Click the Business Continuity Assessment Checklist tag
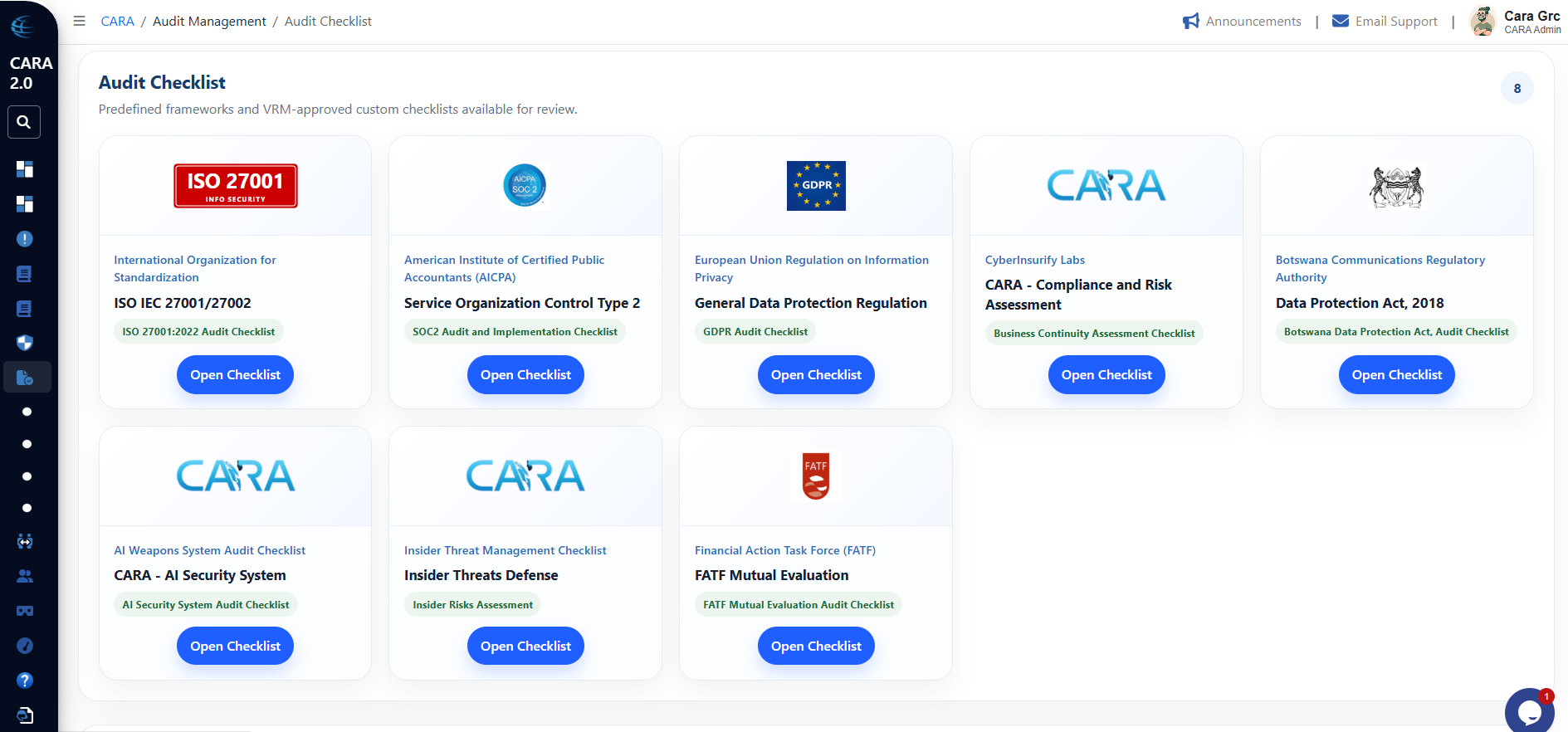 1094,333
